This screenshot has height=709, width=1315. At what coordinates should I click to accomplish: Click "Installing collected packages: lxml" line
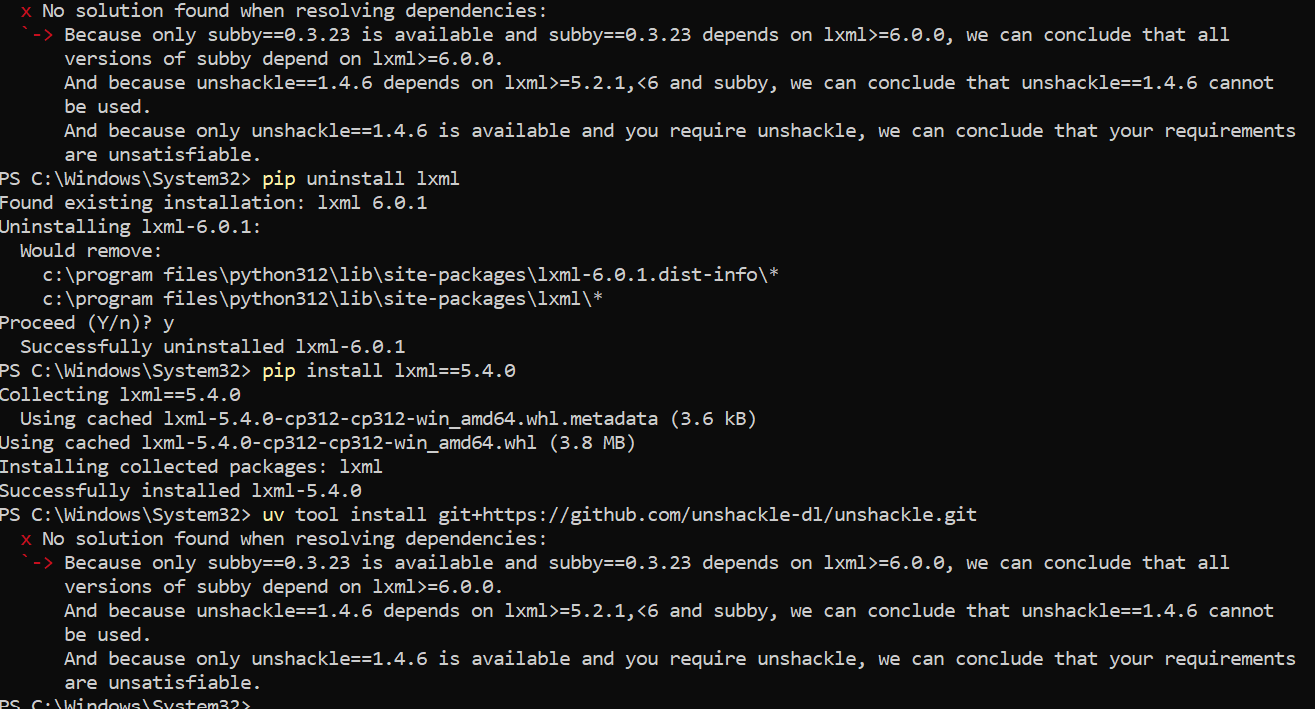[190, 467]
